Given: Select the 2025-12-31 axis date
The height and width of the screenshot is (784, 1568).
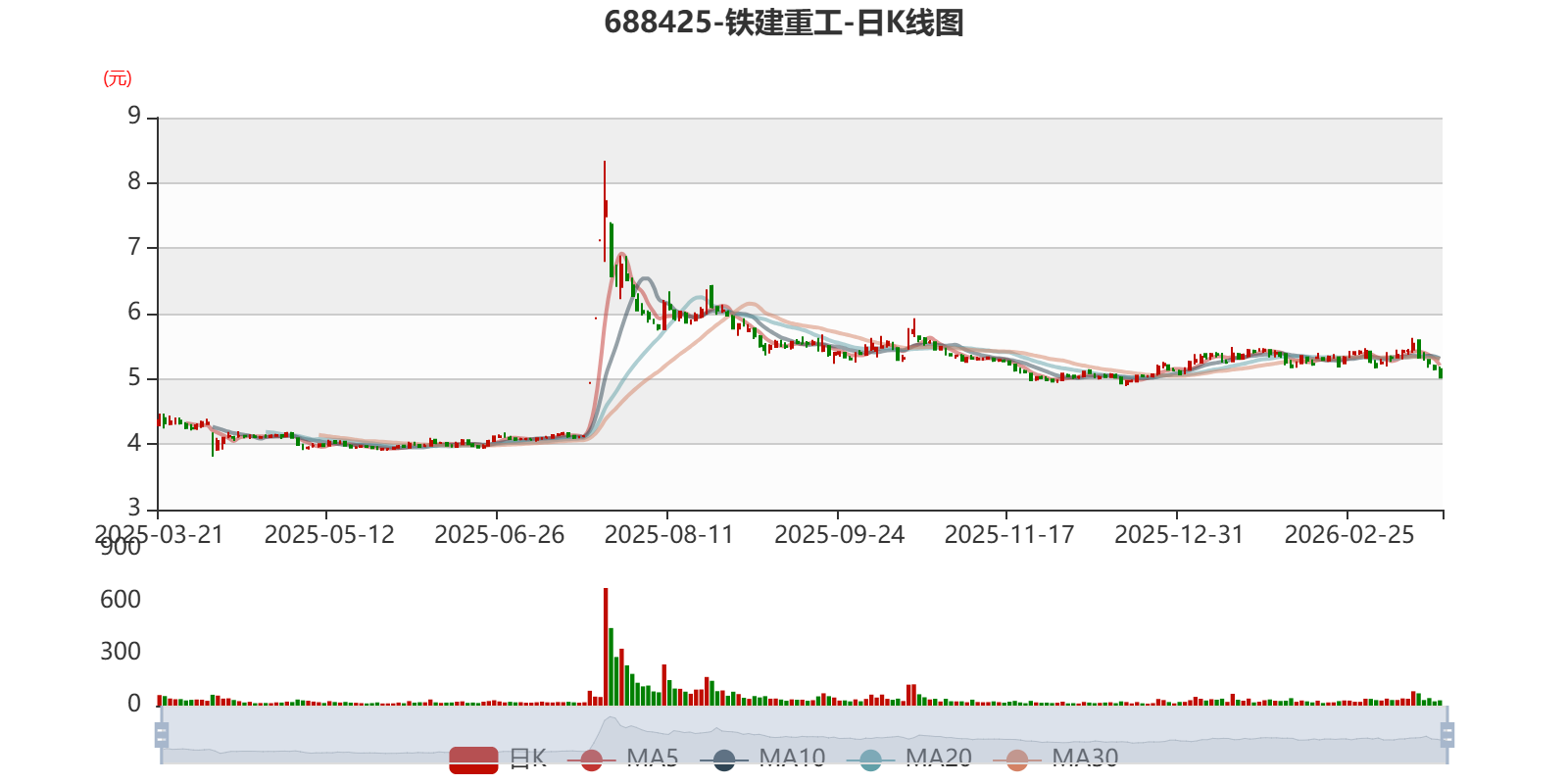Looking at the screenshot, I should (x=1179, y=534).
